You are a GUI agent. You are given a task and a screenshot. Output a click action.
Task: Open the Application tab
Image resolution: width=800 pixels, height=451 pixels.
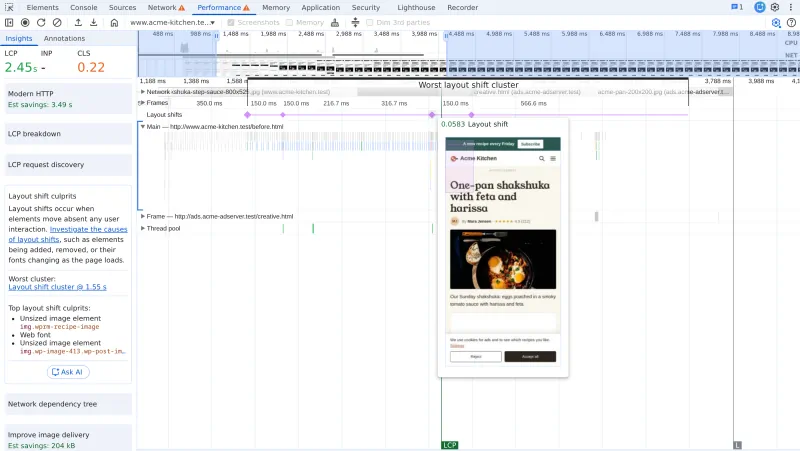[320, 8]
